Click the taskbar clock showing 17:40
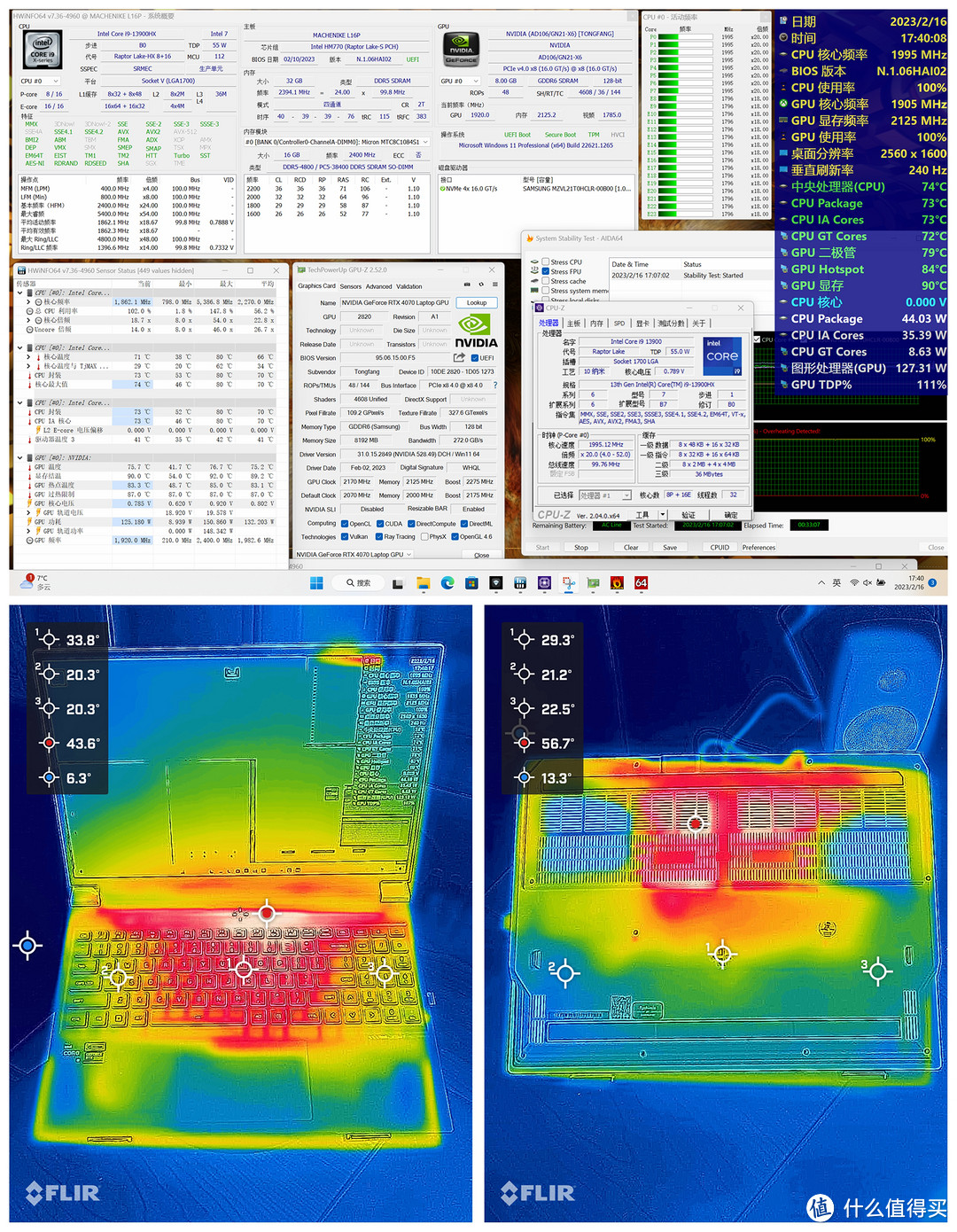957x1232 pixels. (x=908, y=582)
